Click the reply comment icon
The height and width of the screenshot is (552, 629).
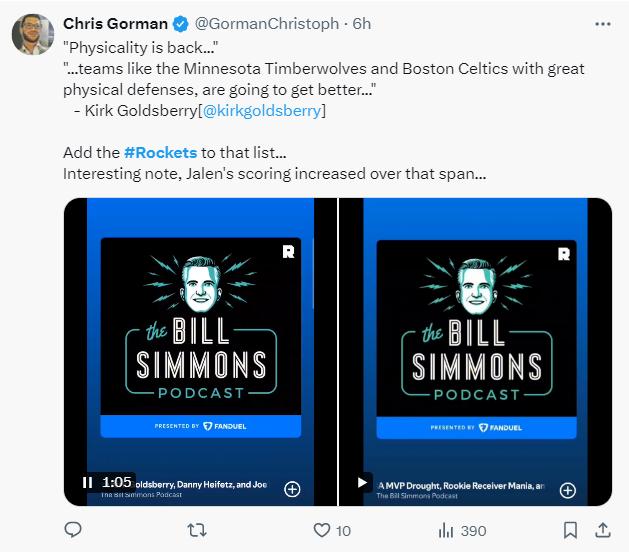[x=73, y=530]
